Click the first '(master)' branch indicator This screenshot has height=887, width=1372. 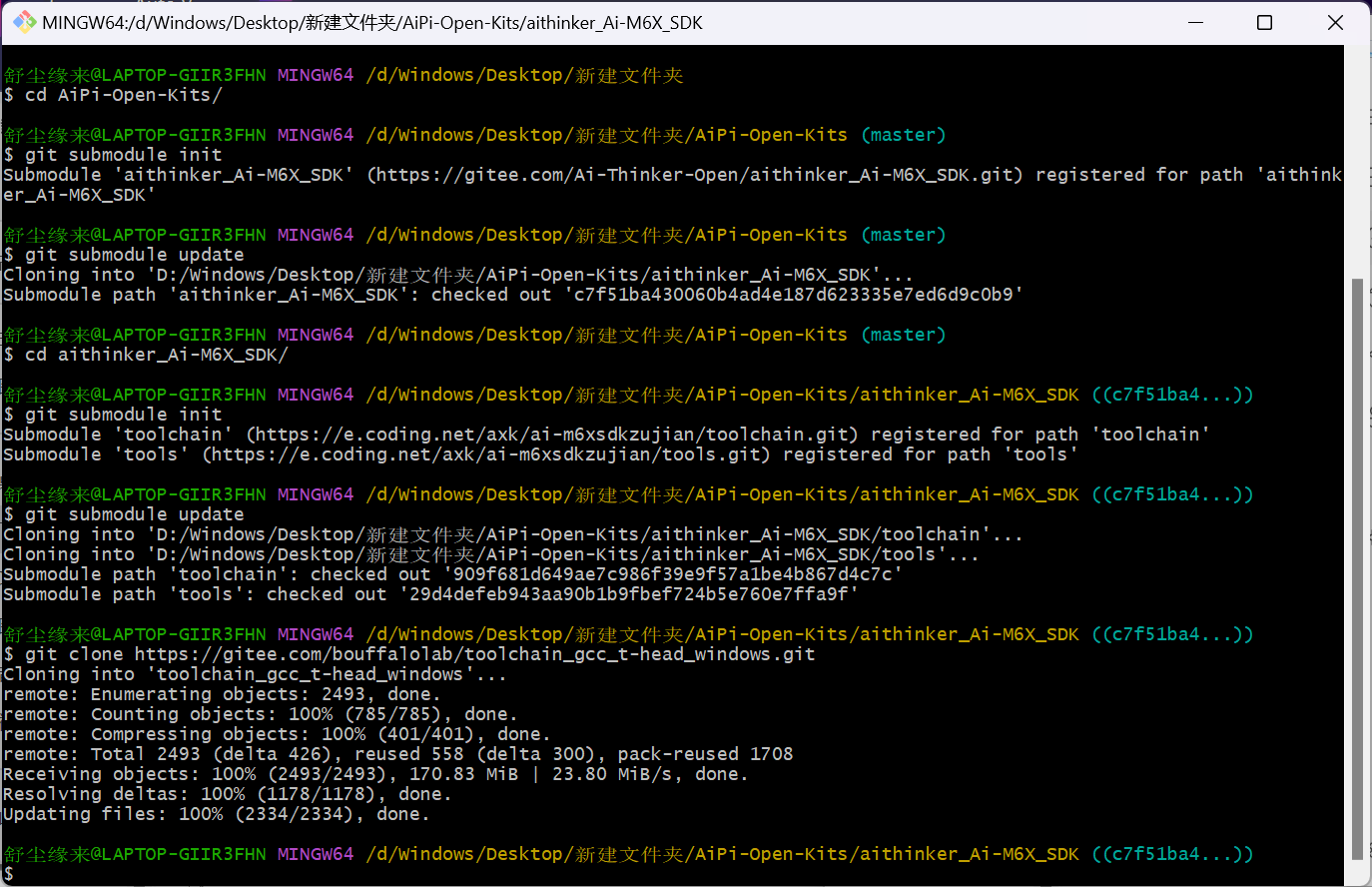[x=904, y=135]
